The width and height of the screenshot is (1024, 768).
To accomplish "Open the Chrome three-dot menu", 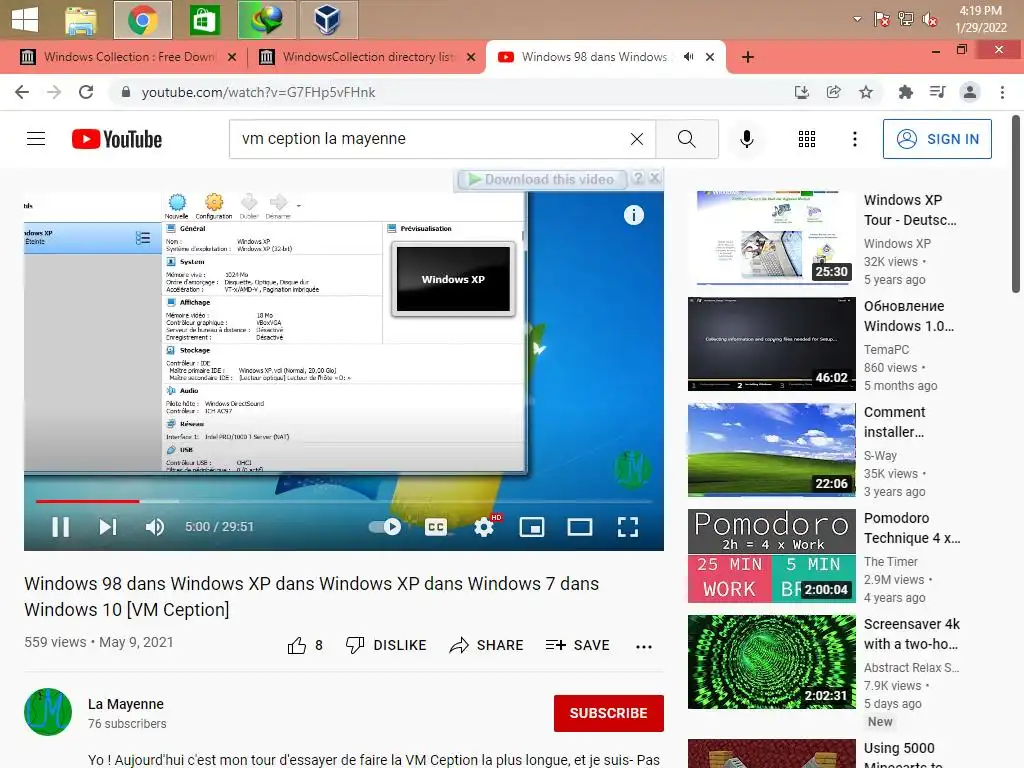I will pos(1002,92).
